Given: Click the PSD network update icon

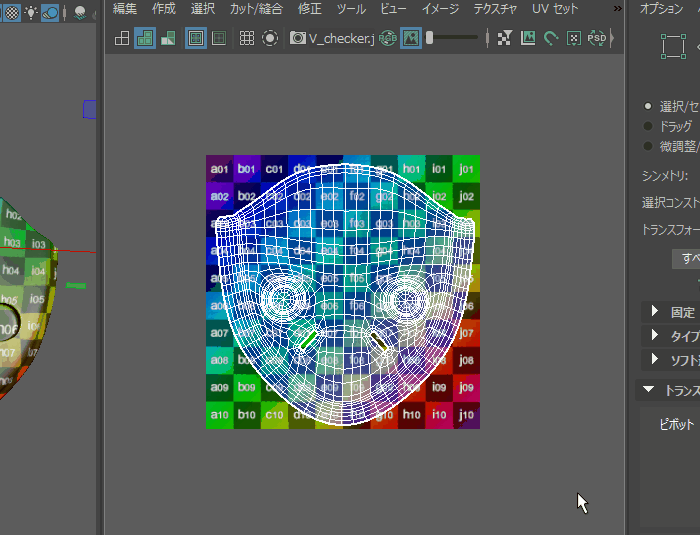Looking at the screenshot, I should pos(596,38).
